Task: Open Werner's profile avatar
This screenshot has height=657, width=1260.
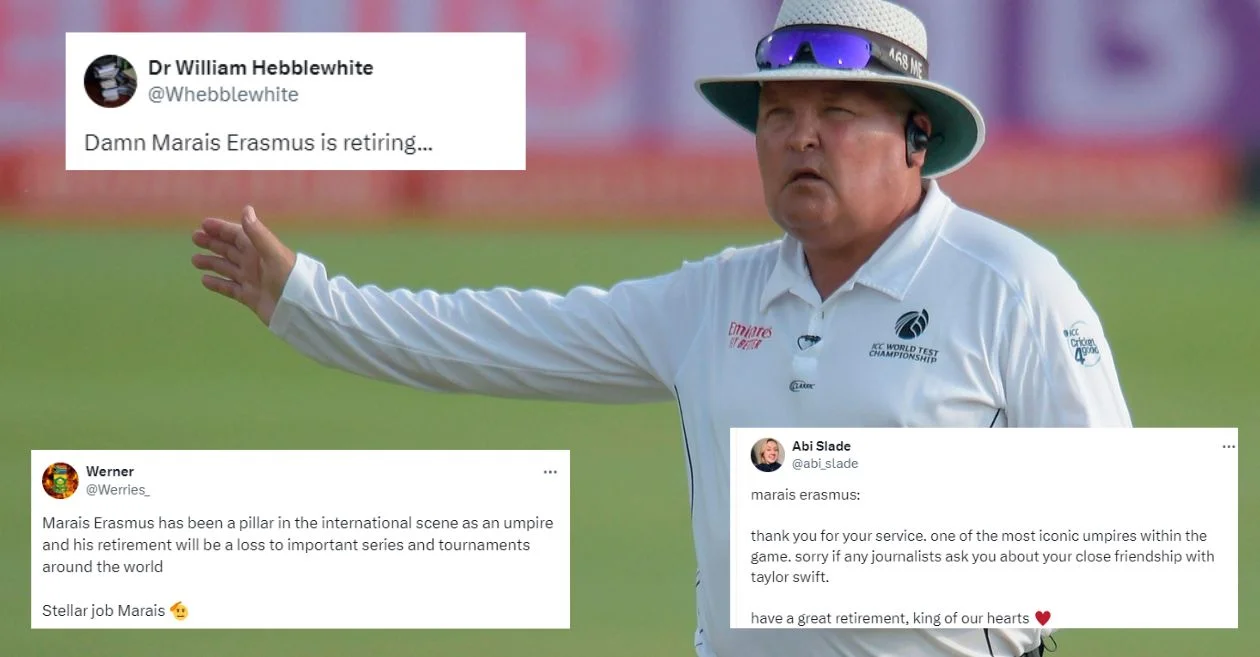Action: click(60, 480)
